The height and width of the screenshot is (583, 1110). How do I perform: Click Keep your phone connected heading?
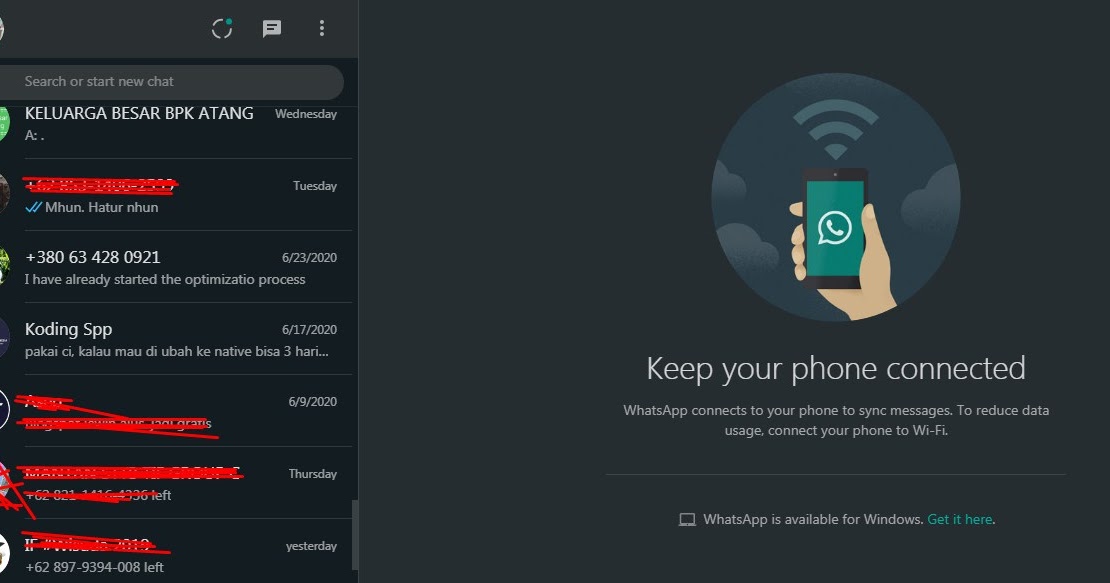click(836, 369)
